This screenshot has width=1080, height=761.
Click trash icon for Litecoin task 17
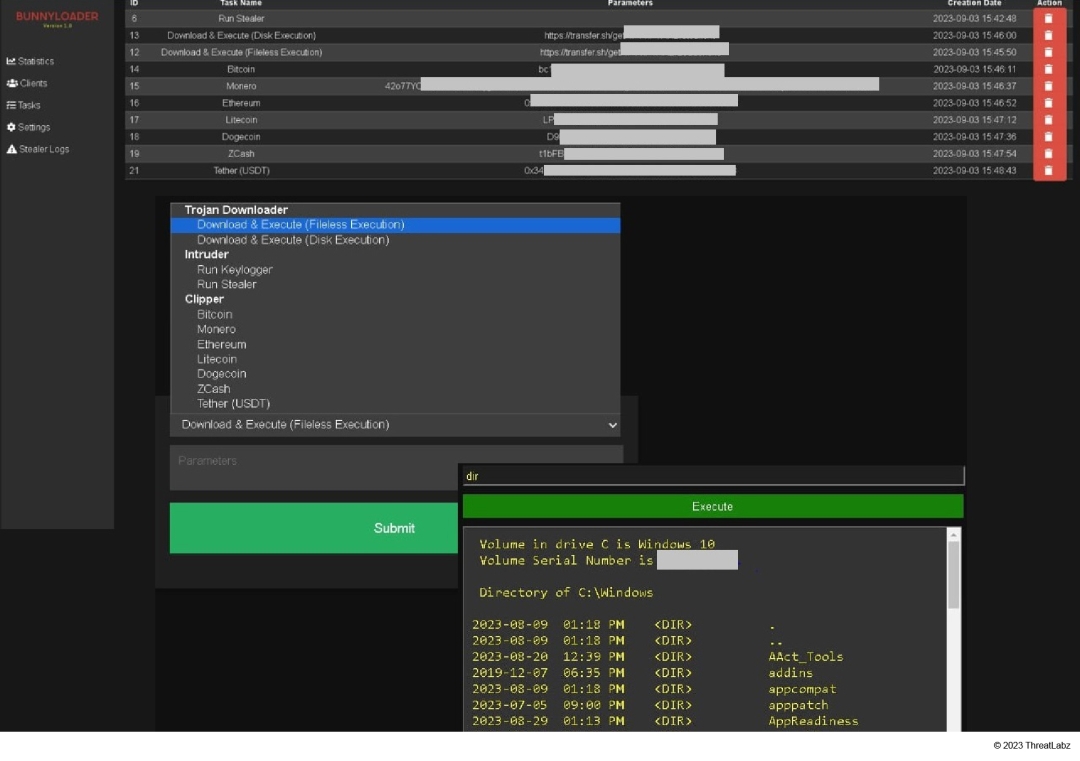coord(1048,120)
